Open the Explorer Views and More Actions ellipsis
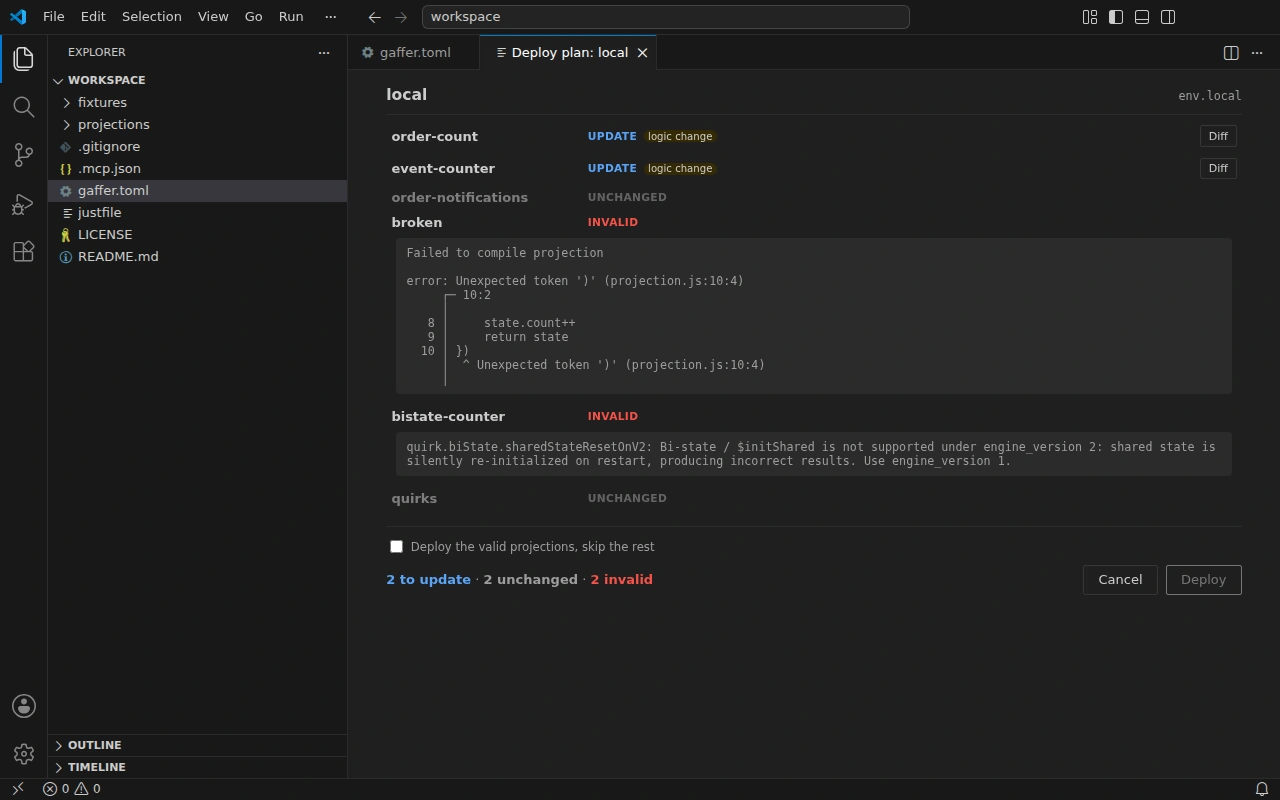 (x=323, y=52)
